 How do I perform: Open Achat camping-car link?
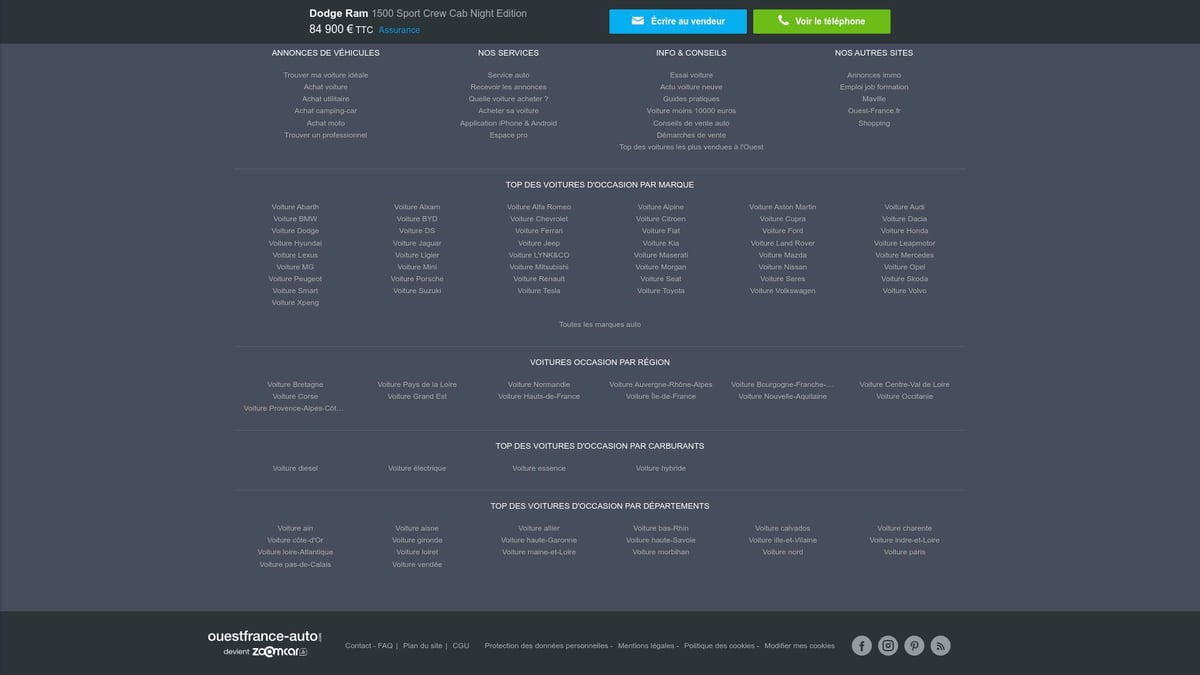click(326, 111)
